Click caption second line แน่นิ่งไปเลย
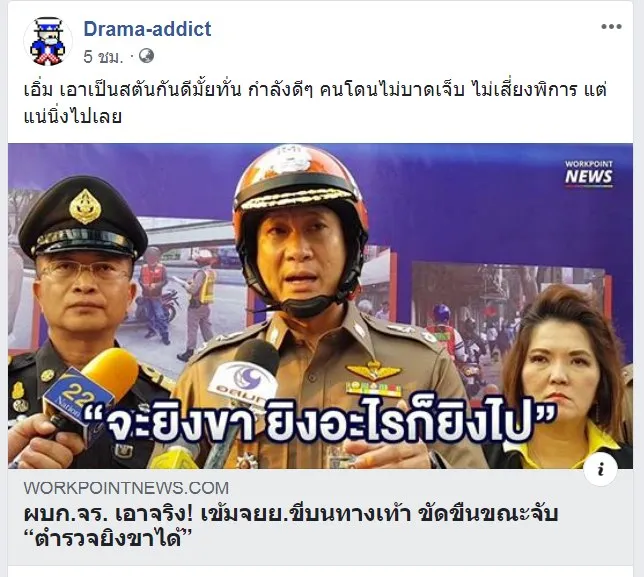 pos(73,116)
